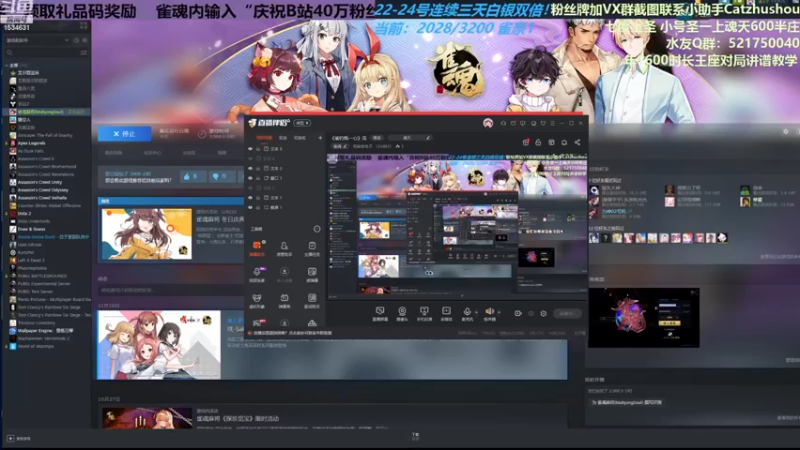This screenshot has width=800, height=450.
Task: Select Assassin's Creed Valhalla in library
Action: [42, 197]
